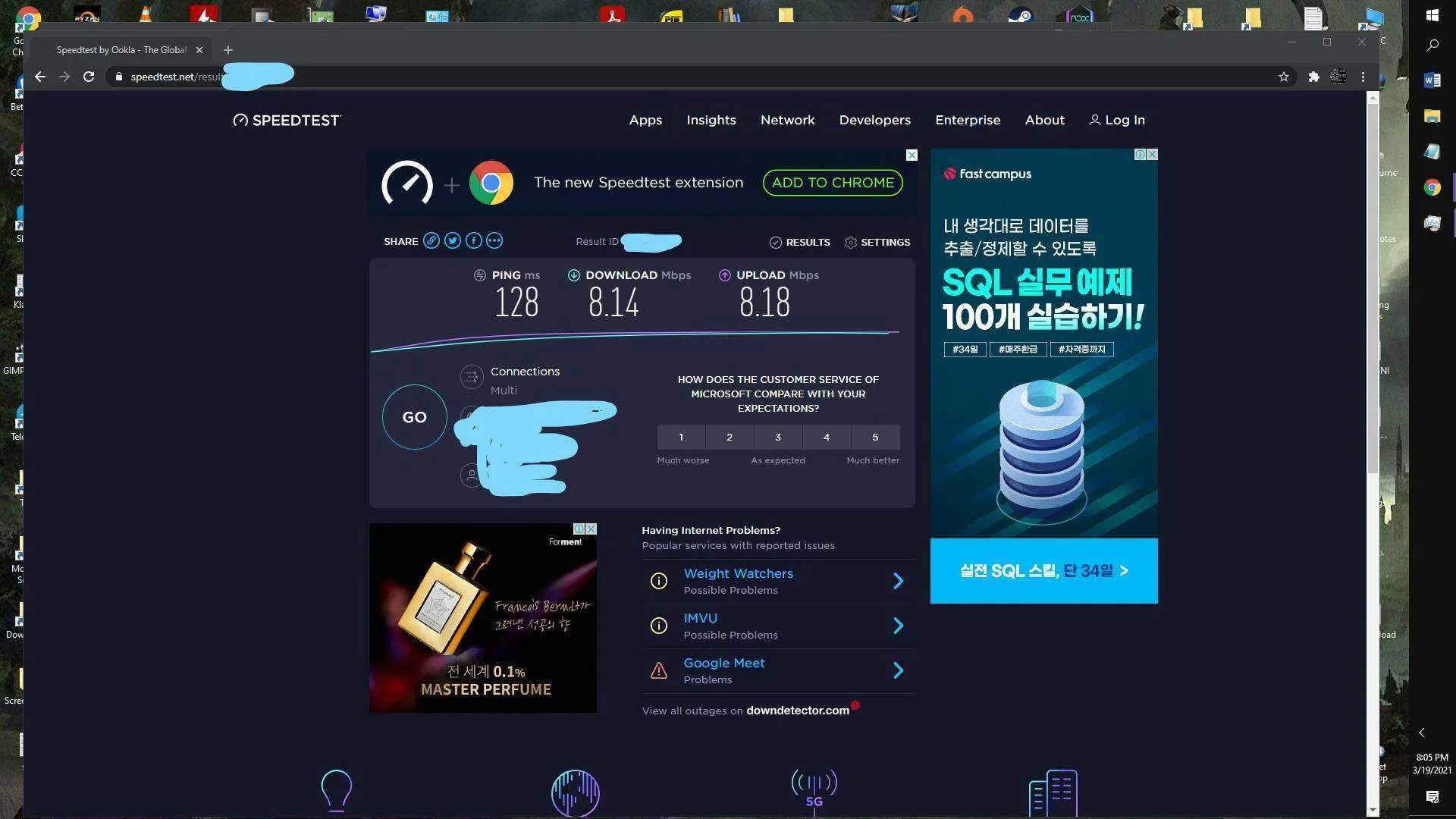
Task: Open the Apps menu
Action: (x=645, y=120)
